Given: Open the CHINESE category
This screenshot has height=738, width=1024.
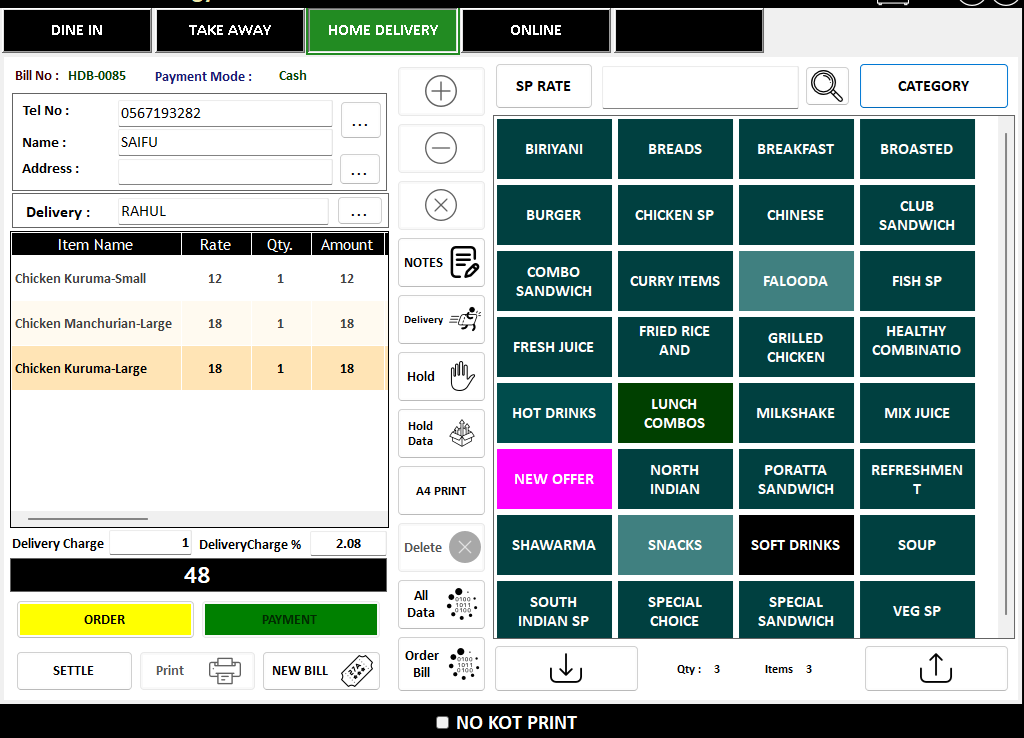Looking at the screenshot, I should 795,215.
